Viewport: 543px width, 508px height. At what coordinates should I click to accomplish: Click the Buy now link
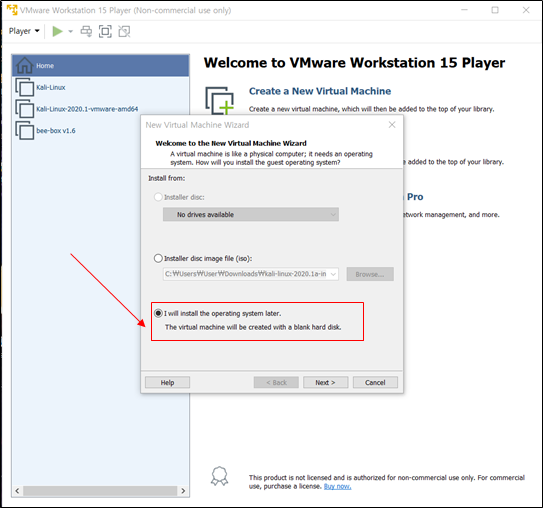337,486
